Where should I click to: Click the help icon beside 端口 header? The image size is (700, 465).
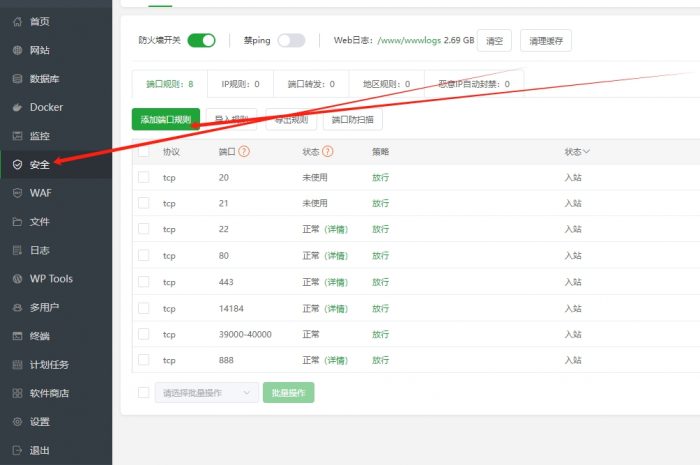[x=244, y=151]
